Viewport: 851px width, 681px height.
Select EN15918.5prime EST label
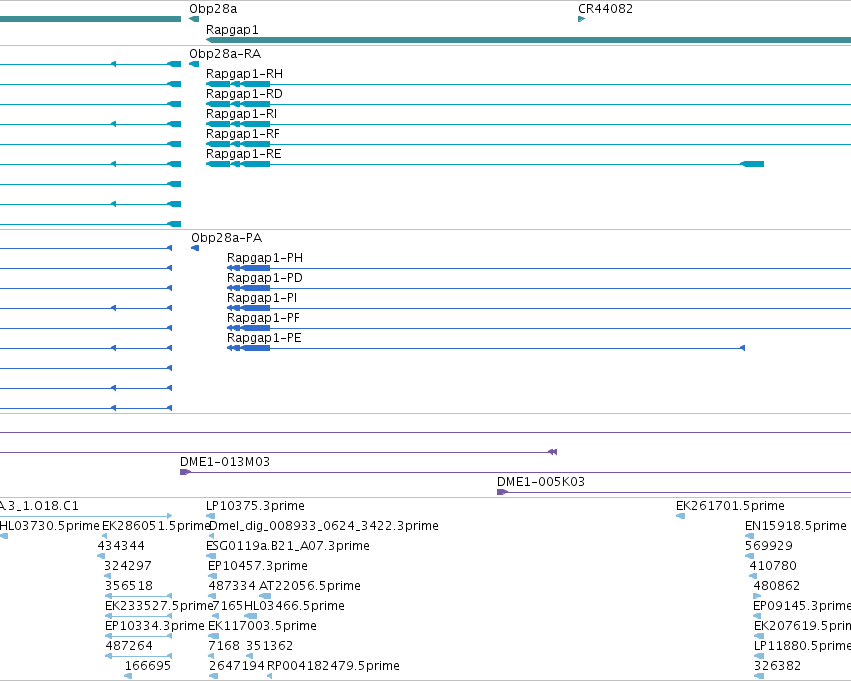(796, 526)
